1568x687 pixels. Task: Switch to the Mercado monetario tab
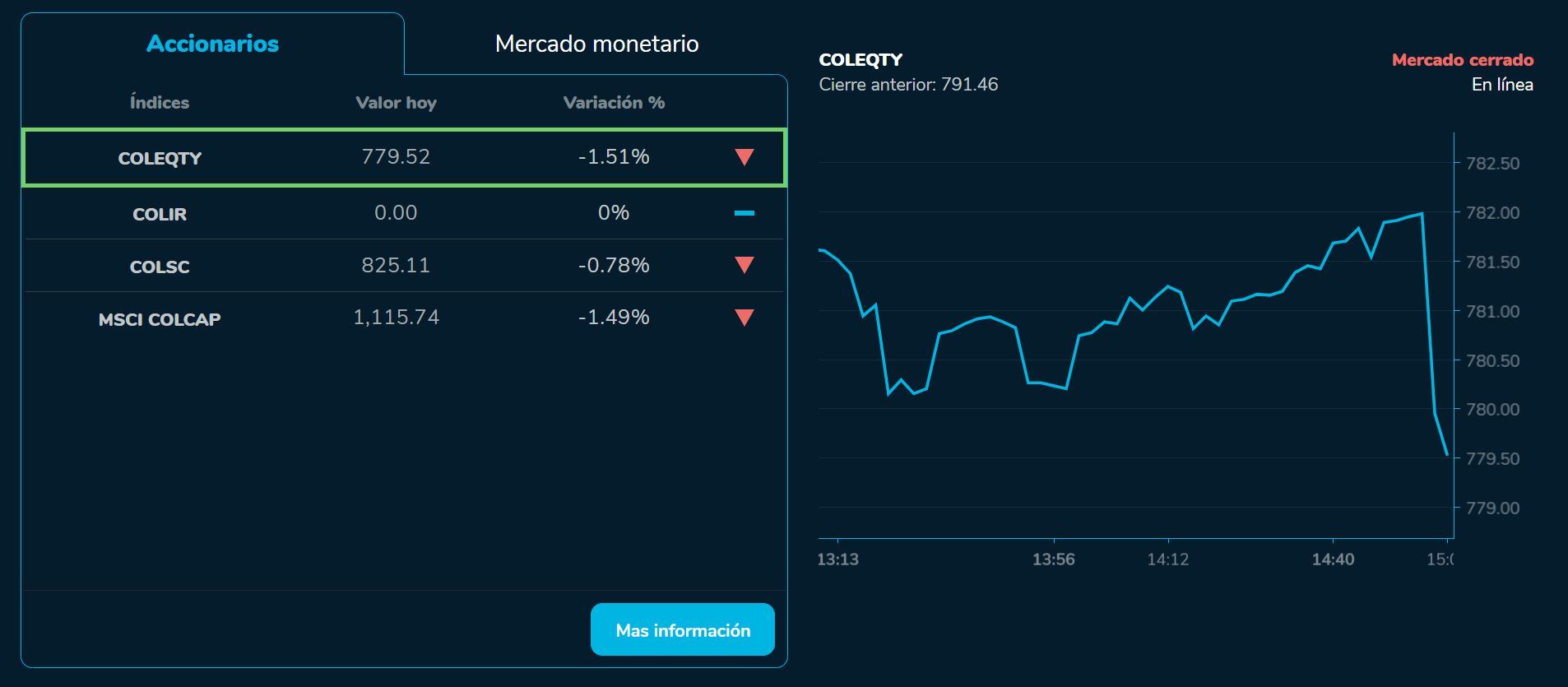[596, 44]
